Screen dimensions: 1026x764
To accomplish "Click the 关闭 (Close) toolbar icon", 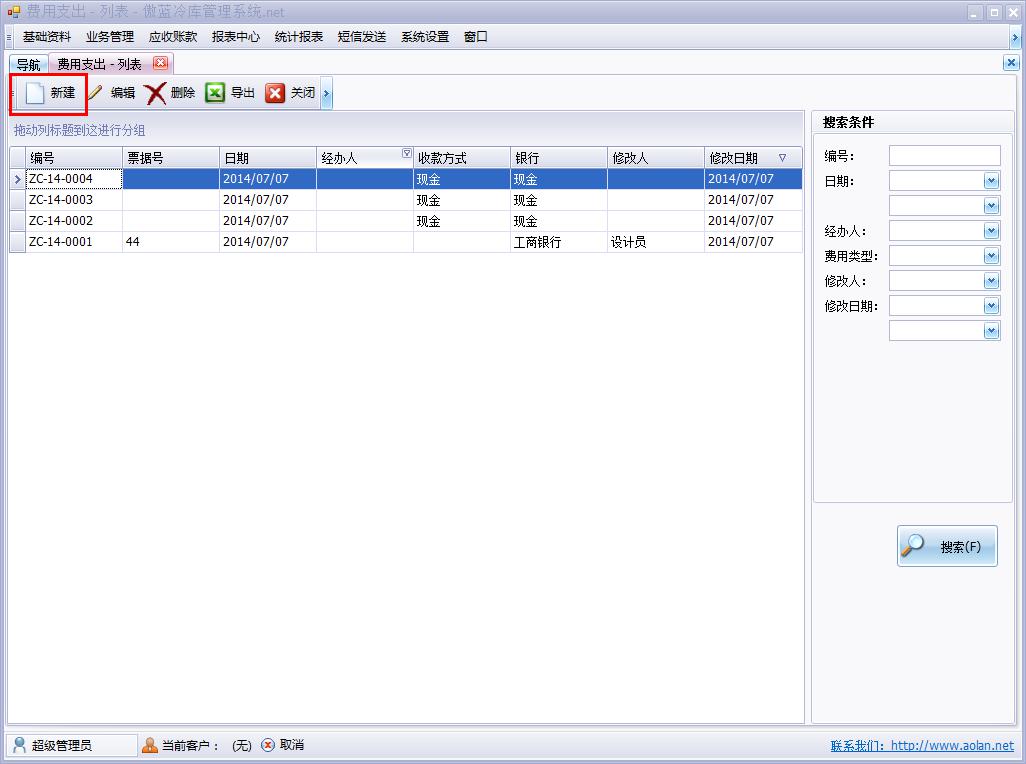I will 275,93.
